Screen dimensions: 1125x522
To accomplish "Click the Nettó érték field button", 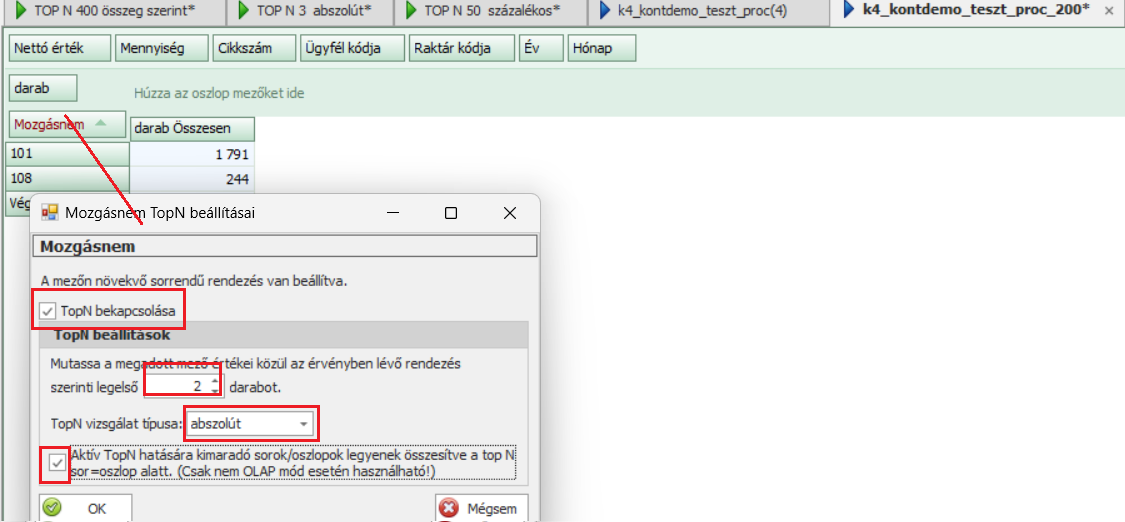I will (x=58, y=48).
